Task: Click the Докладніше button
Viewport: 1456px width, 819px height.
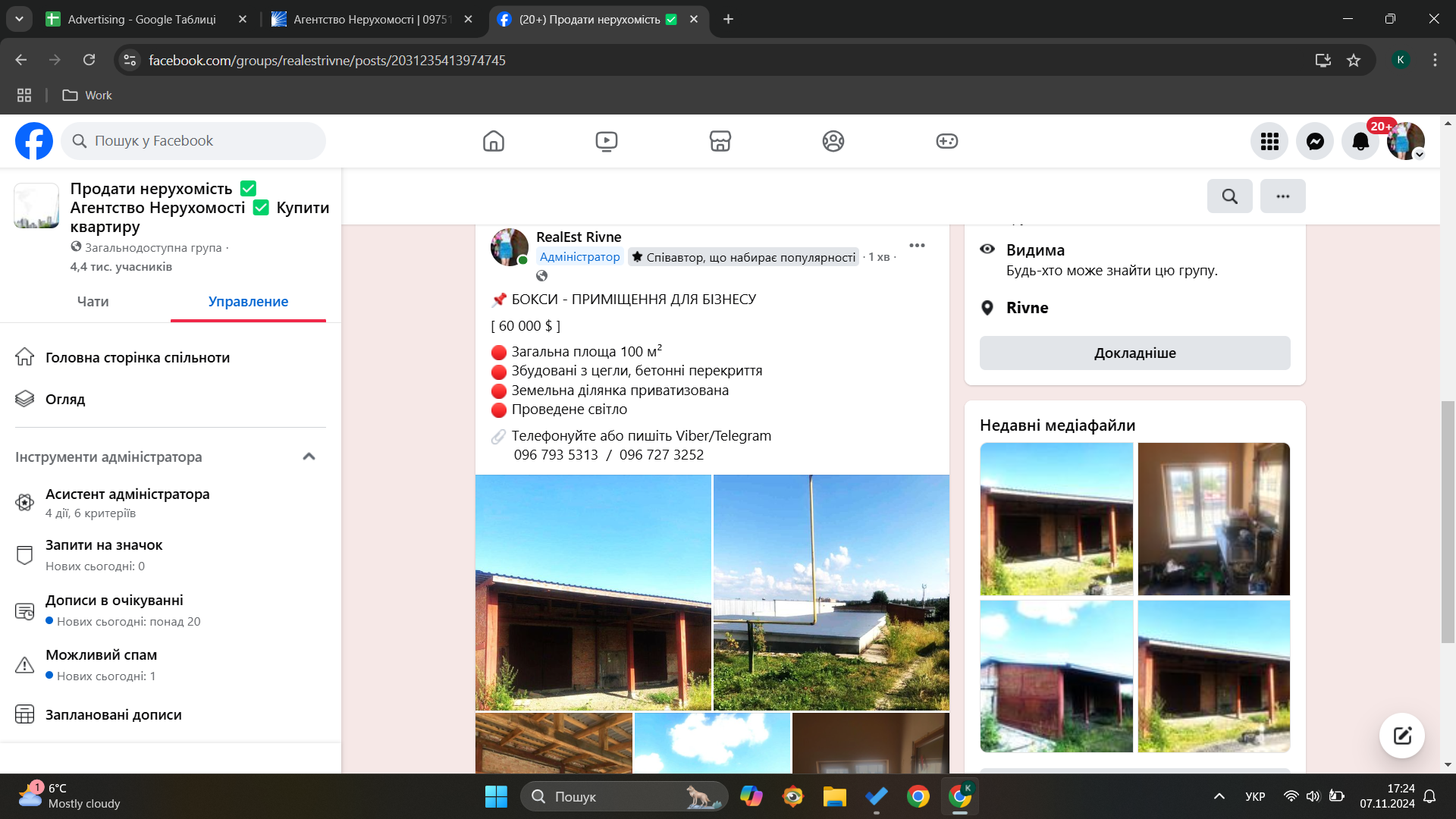Action: (1134, 353)
